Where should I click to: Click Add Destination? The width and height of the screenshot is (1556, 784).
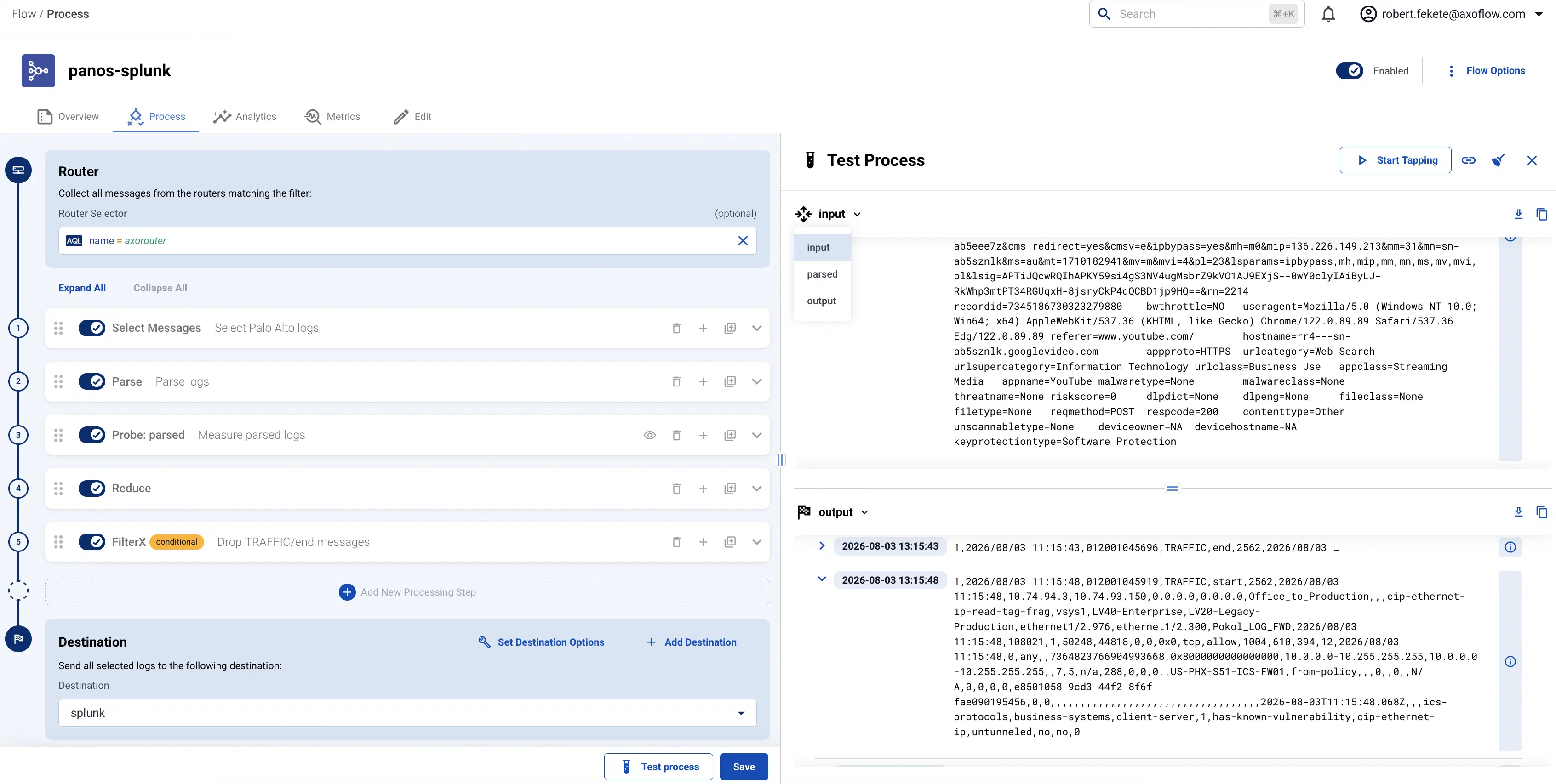point(692,642)
